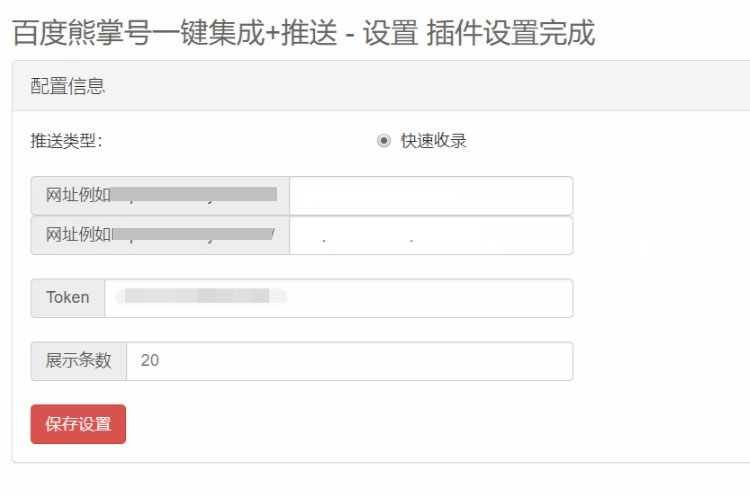The height and width of the screenshot is (495, 750).
Task: Click the 配置信息 panel header
Action: tap(68, 86)
